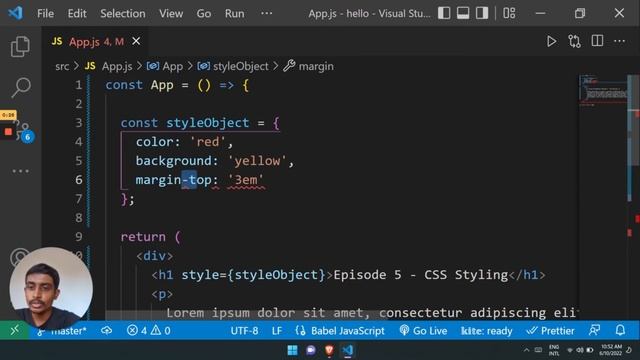Open notifications bell in status bar
The image size is (640, 360).
(620, 330)
